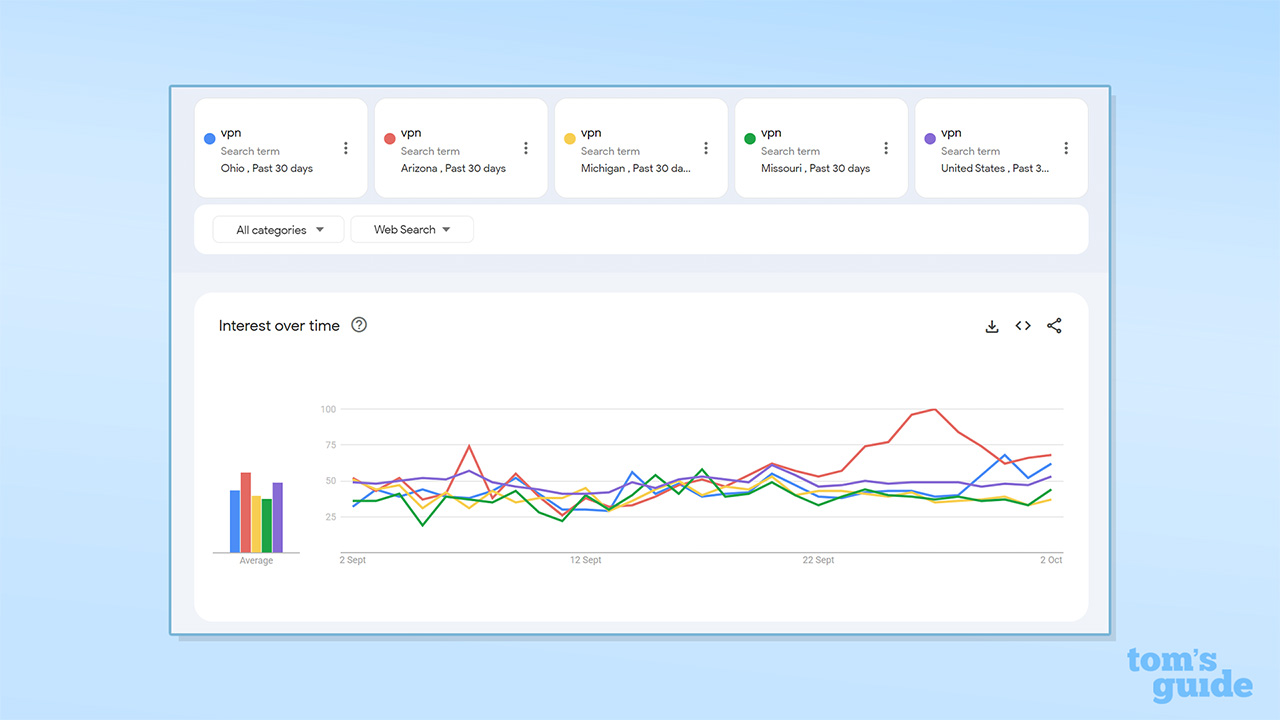Click the 22 Sept axis label

(818, 560)
